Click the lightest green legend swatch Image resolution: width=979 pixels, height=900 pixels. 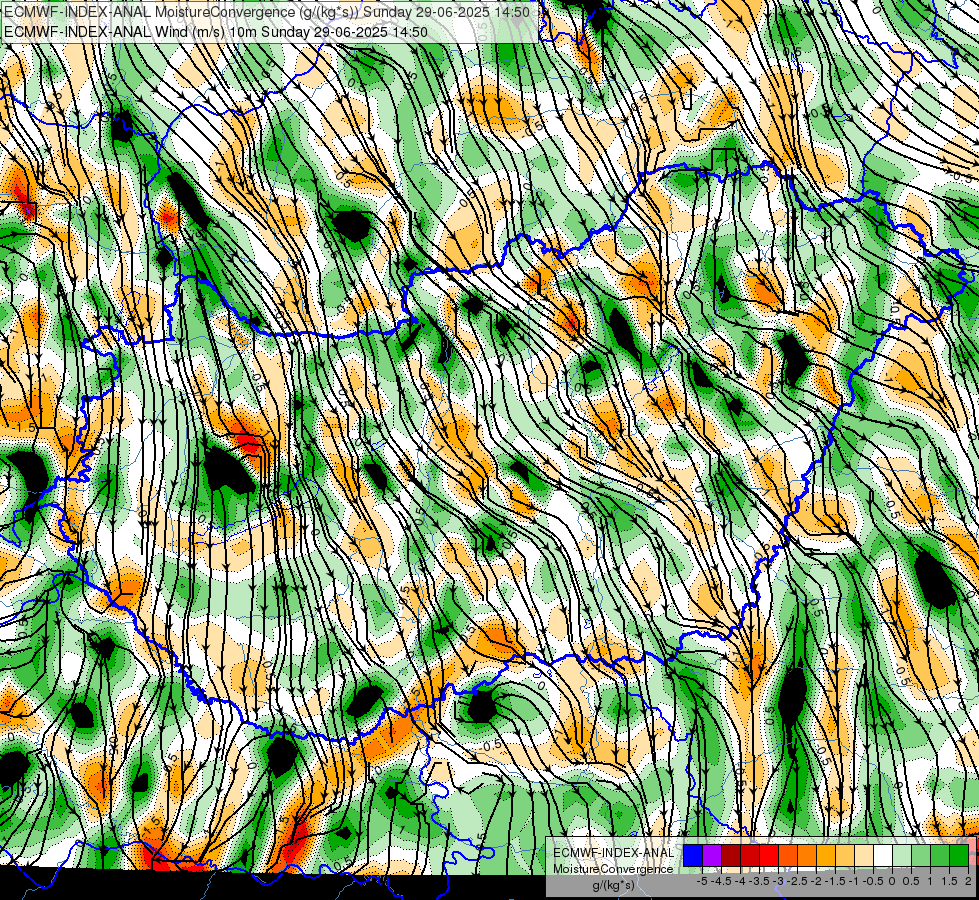coord(902,855)
